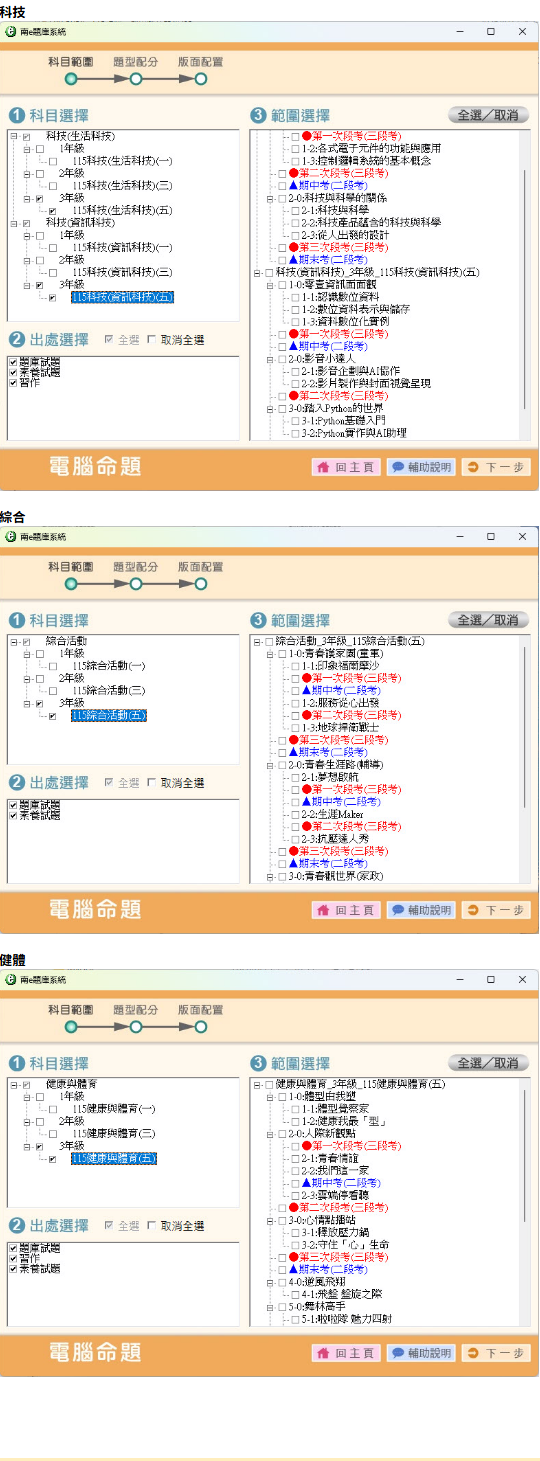This screenshot has width=540, height=1461.
Task: Check 115綜合活動(一) in the 綜合 window
Action: point(54,665)
